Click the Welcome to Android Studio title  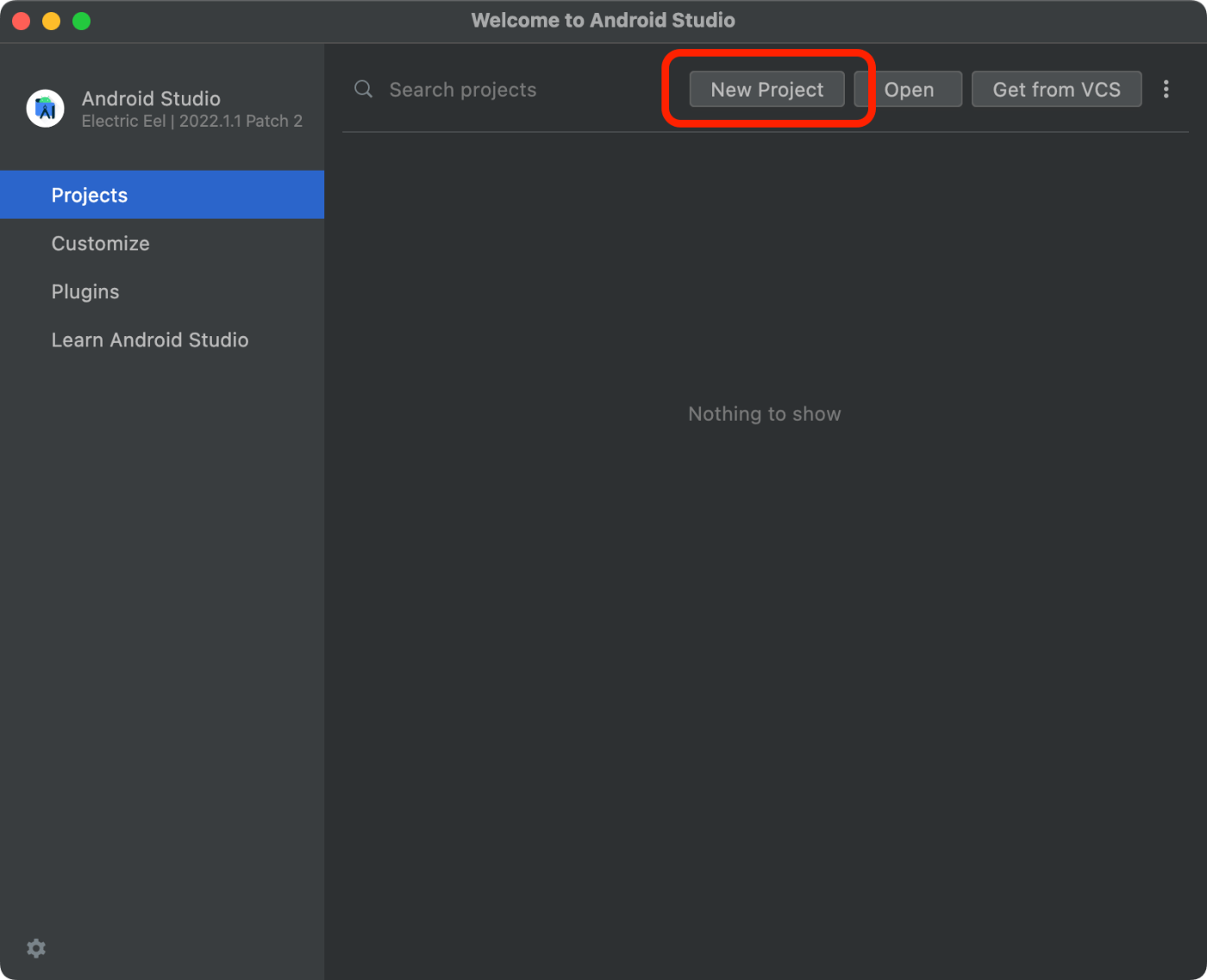point(603,20)
